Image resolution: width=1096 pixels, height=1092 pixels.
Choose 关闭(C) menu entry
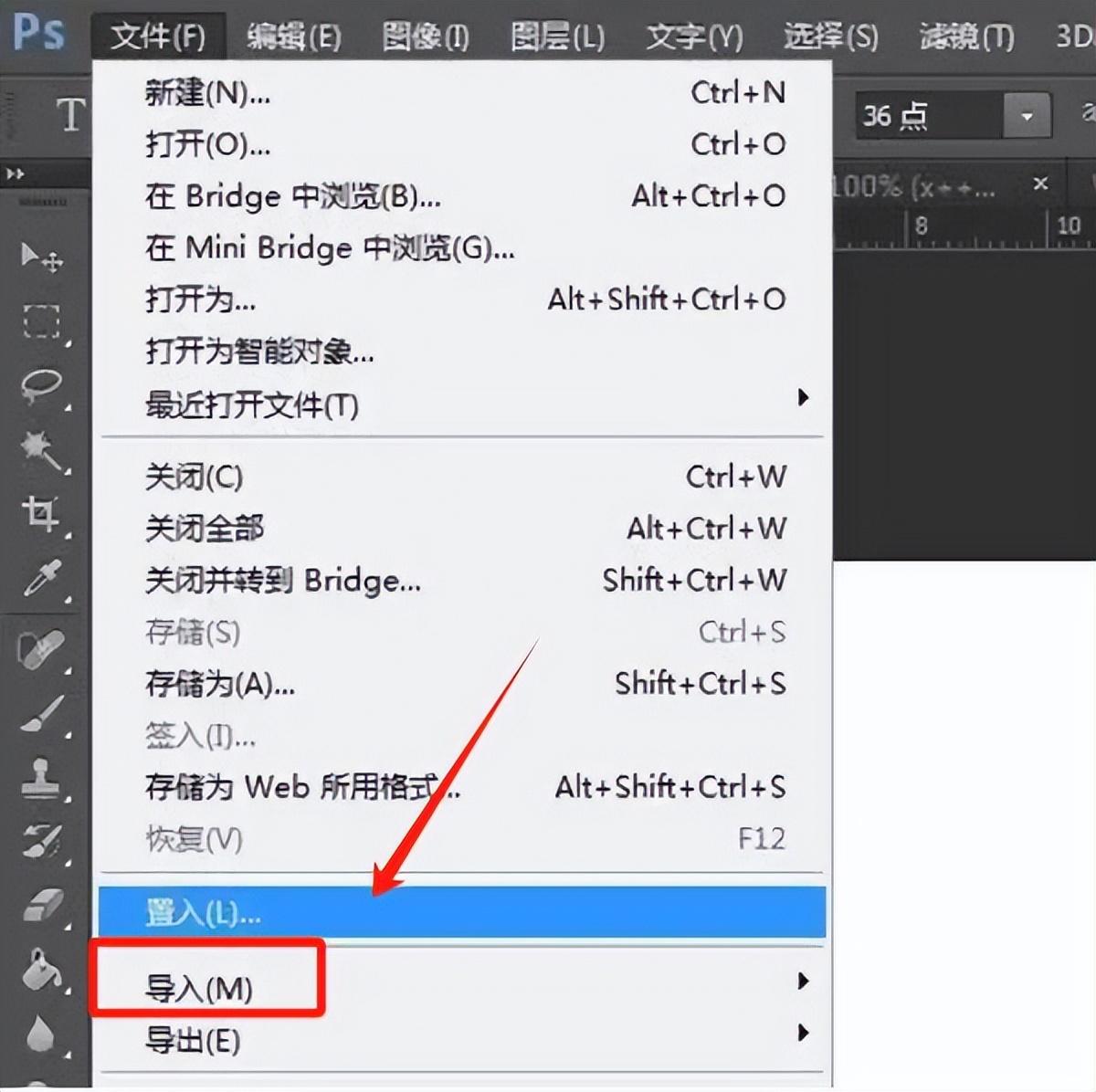tap(464, 477)
